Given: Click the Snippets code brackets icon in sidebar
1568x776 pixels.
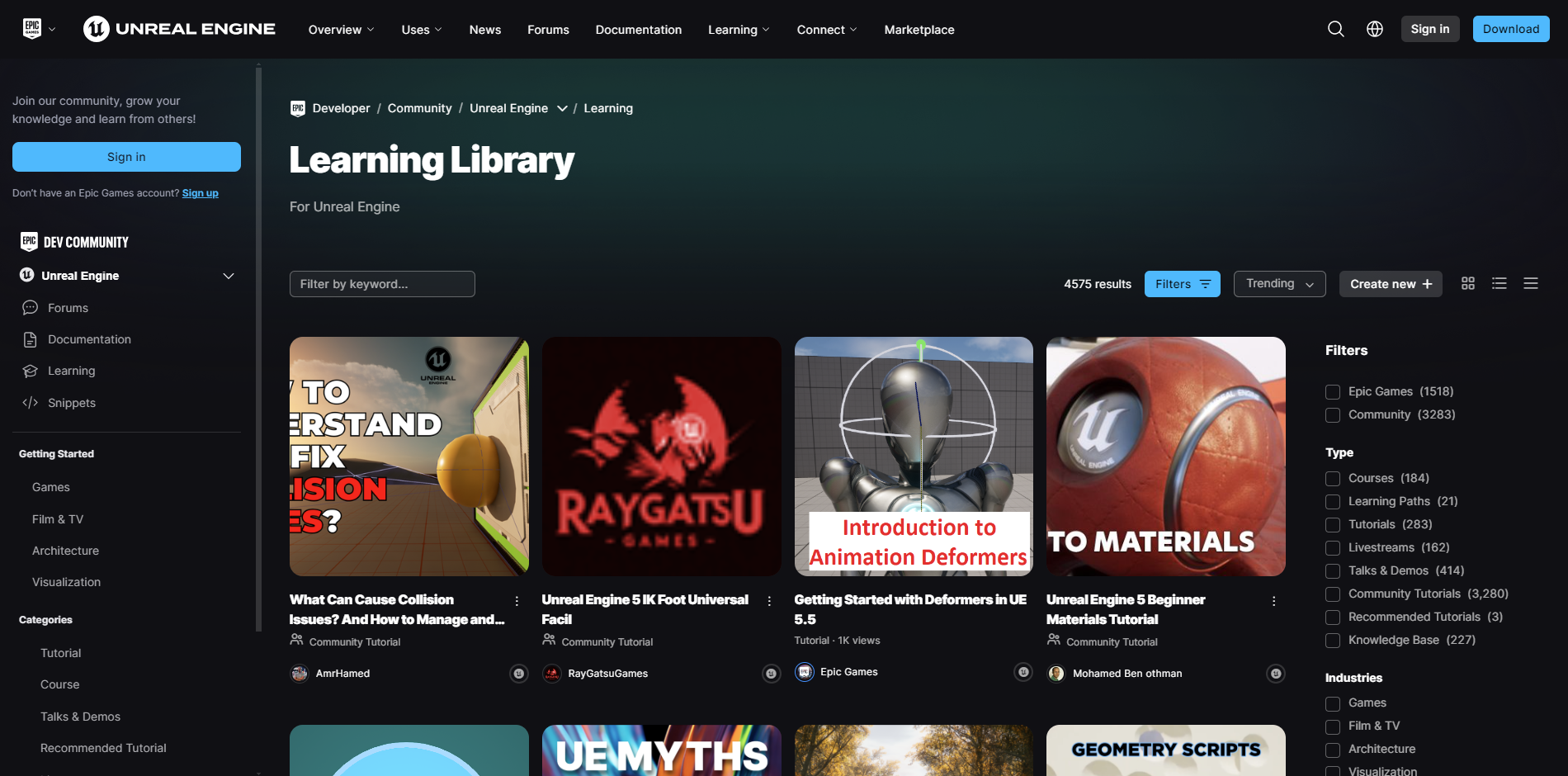Looking at the screenshot, I should pyautogui.click(x=31, y=403).
